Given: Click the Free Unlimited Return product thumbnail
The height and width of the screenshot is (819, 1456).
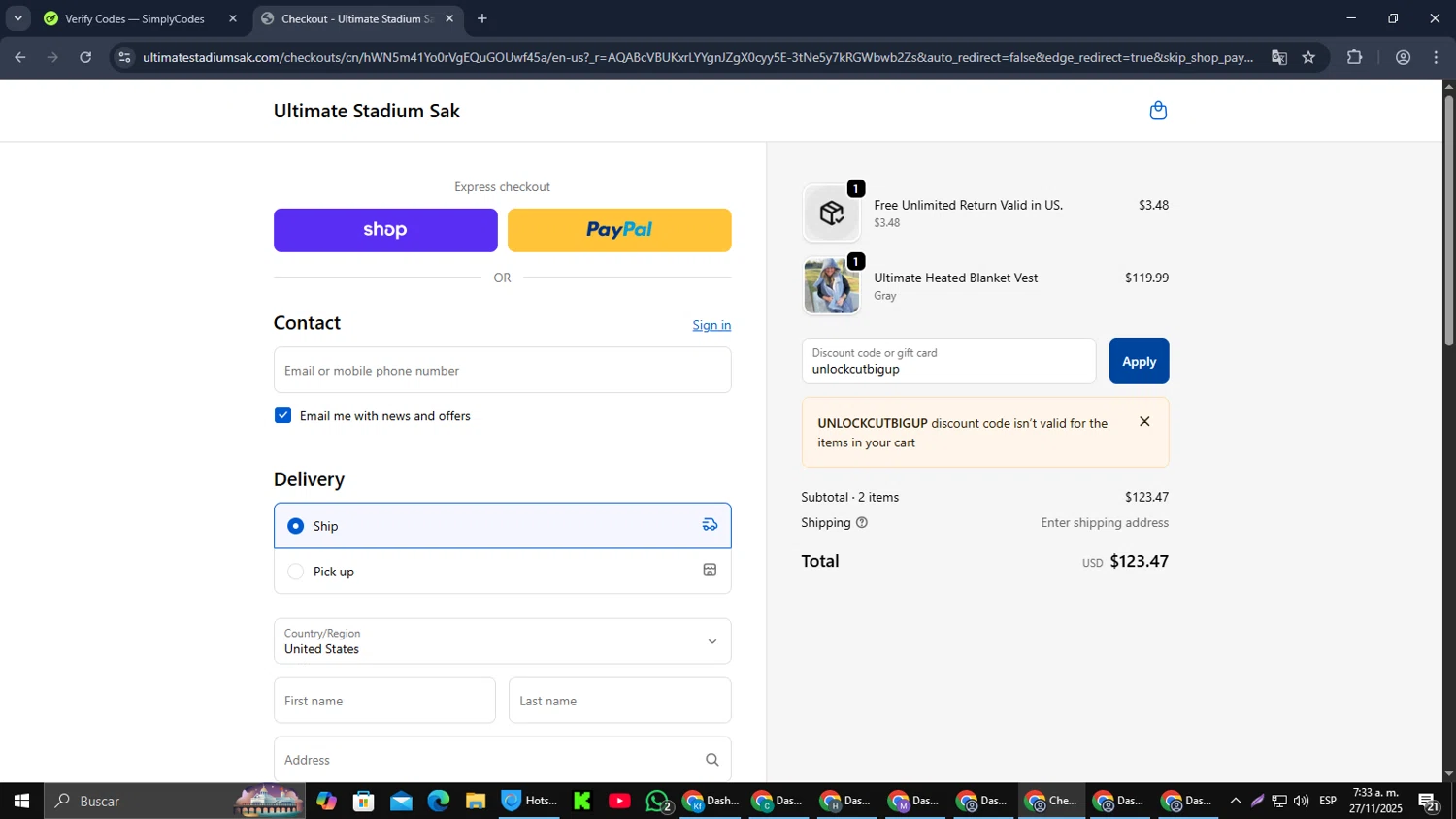Looking at the screenshot, I should pos(832,213).
